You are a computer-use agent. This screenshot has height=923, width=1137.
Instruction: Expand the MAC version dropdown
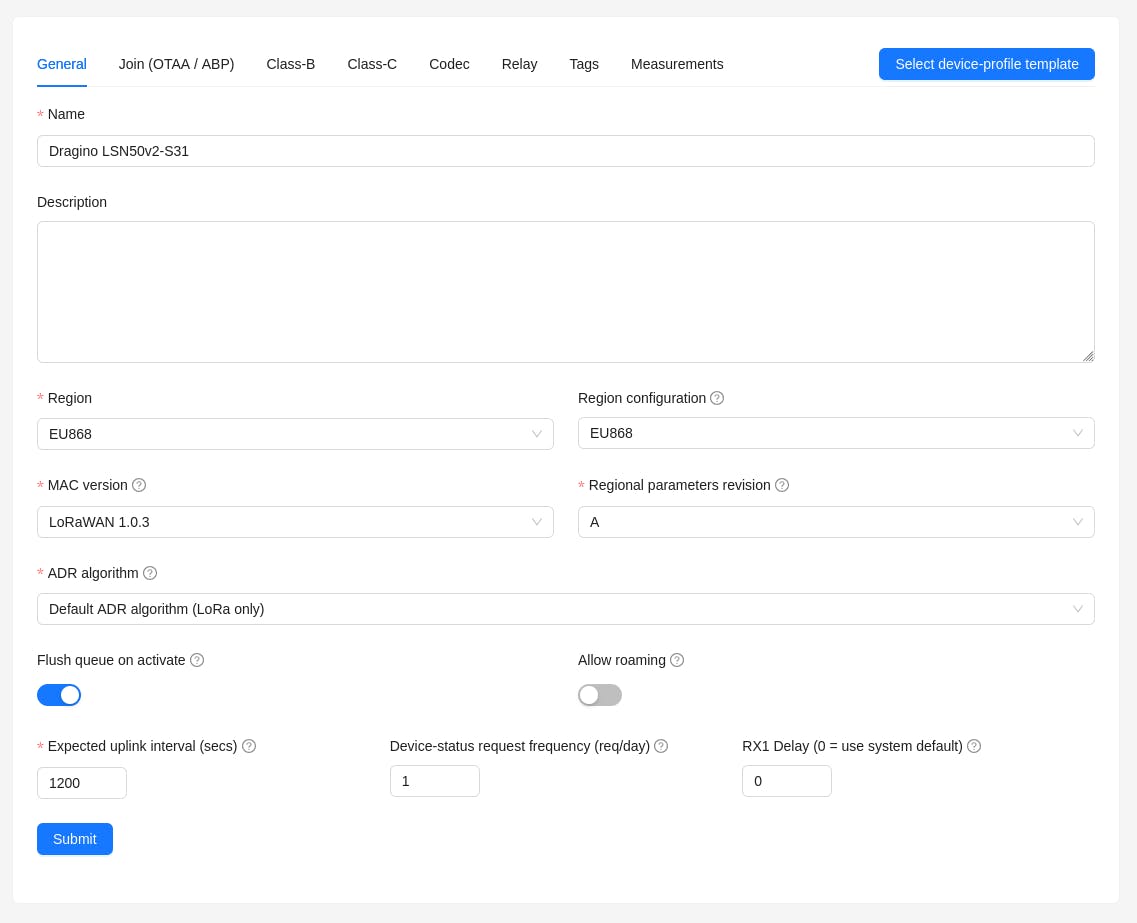295,522
